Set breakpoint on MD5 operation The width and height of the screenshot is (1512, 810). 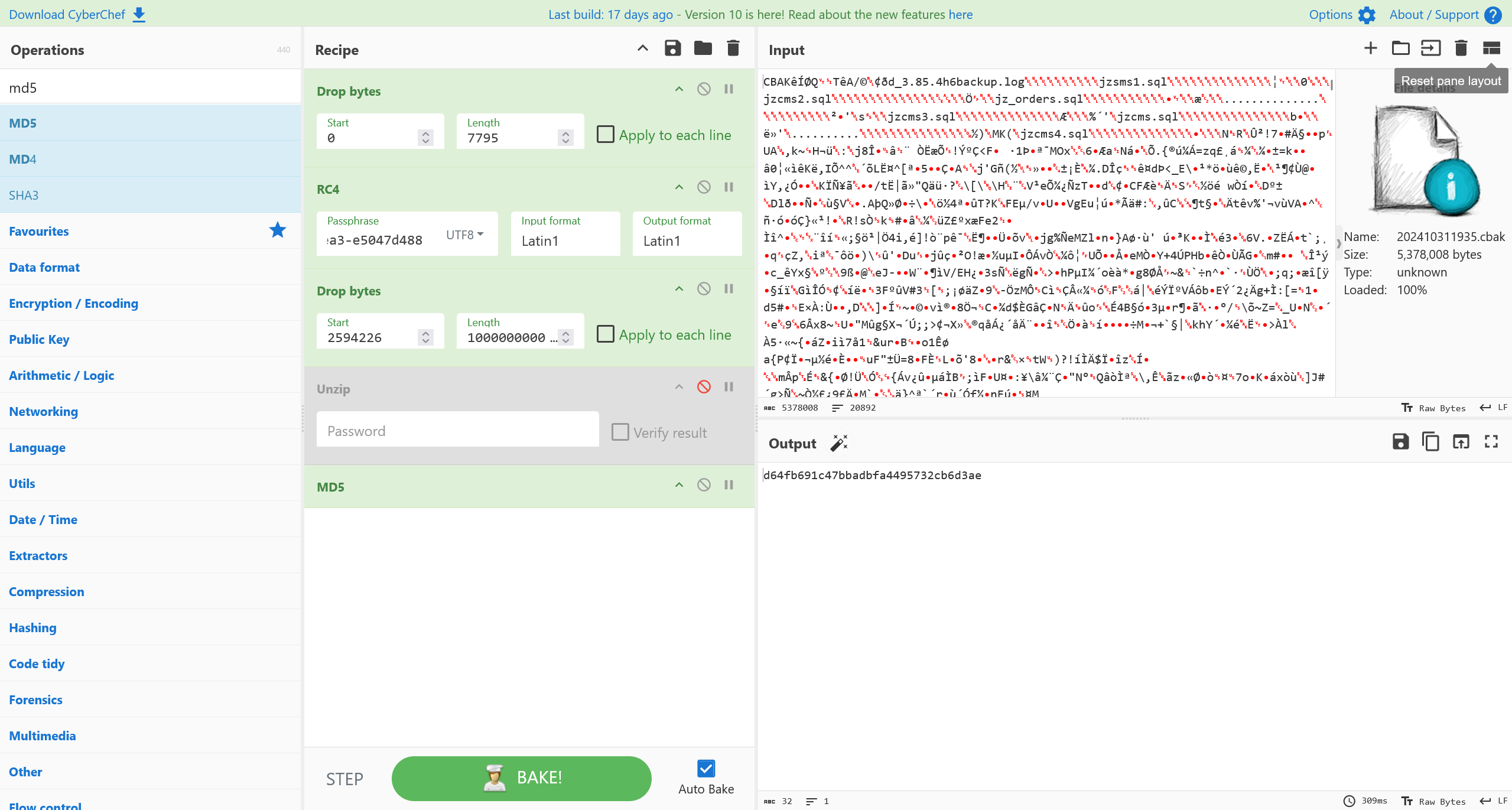(x=729, y=485)
